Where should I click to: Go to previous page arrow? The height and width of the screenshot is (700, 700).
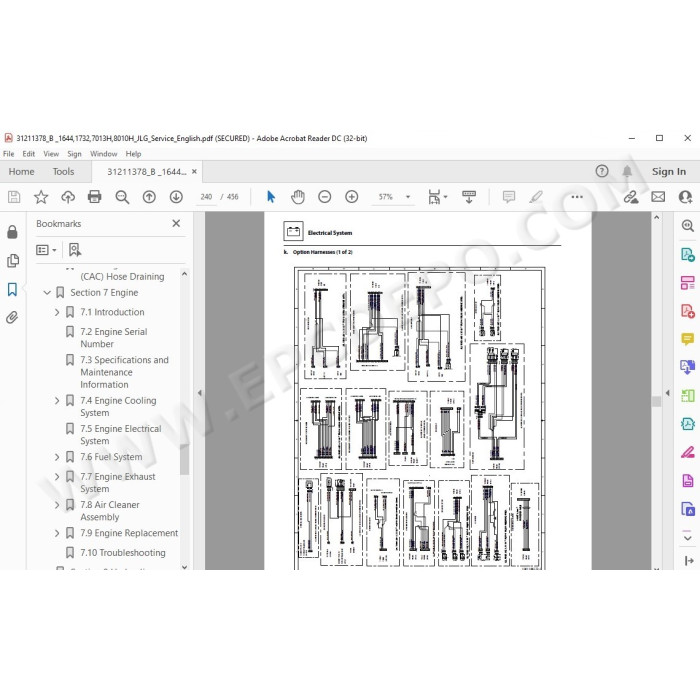(x=149, y=197)
